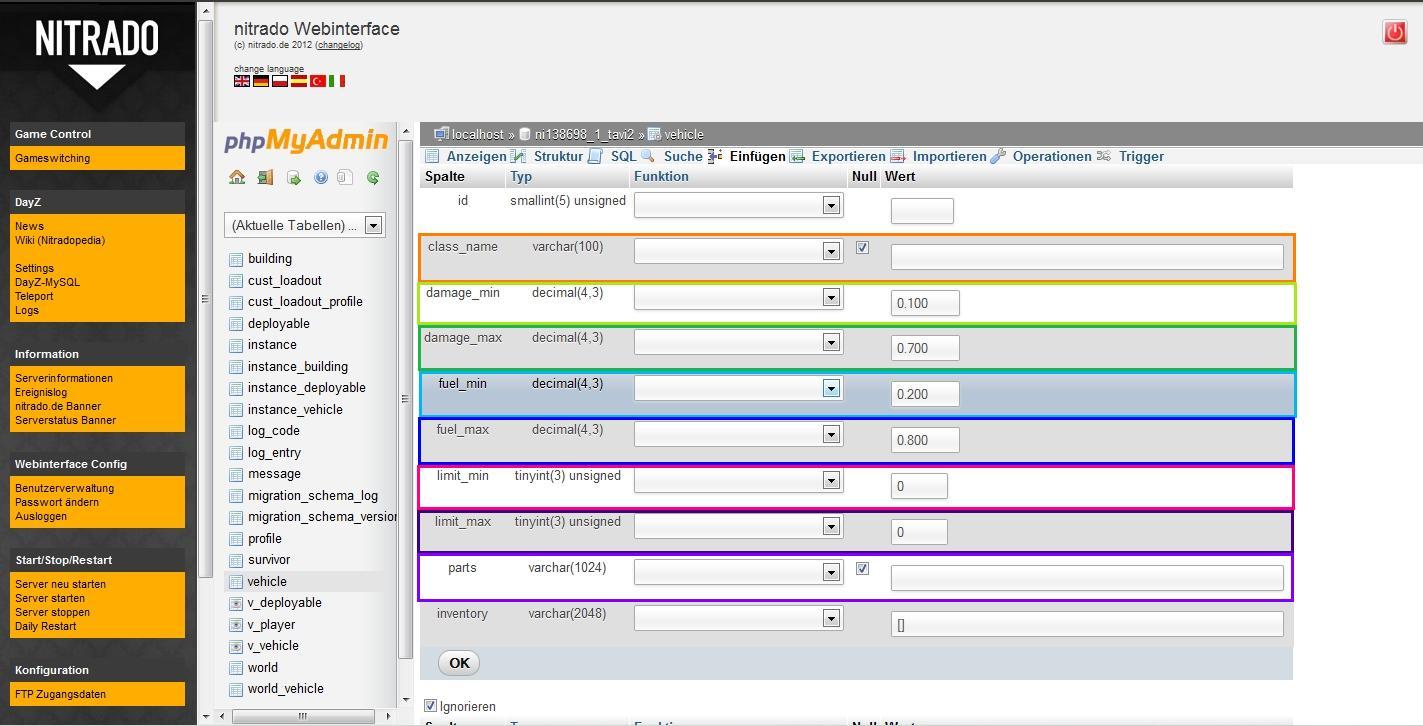Open the world table in navigation

click(263, 668)
